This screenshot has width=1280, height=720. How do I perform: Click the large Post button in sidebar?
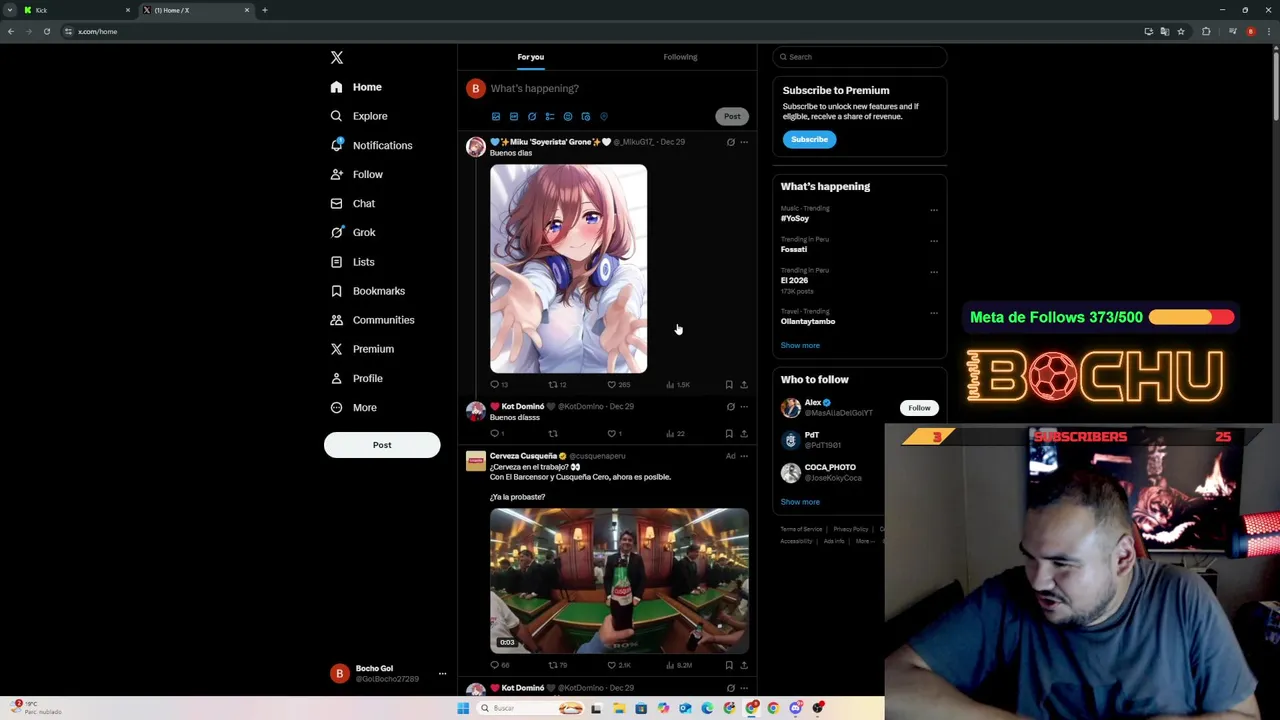pos(382,445)
